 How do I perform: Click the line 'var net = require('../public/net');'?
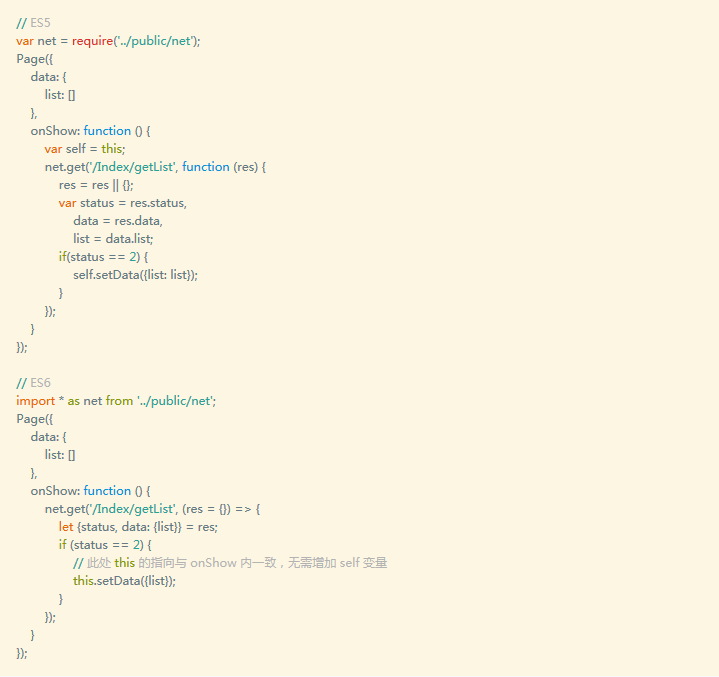click(x=108, y=41)
